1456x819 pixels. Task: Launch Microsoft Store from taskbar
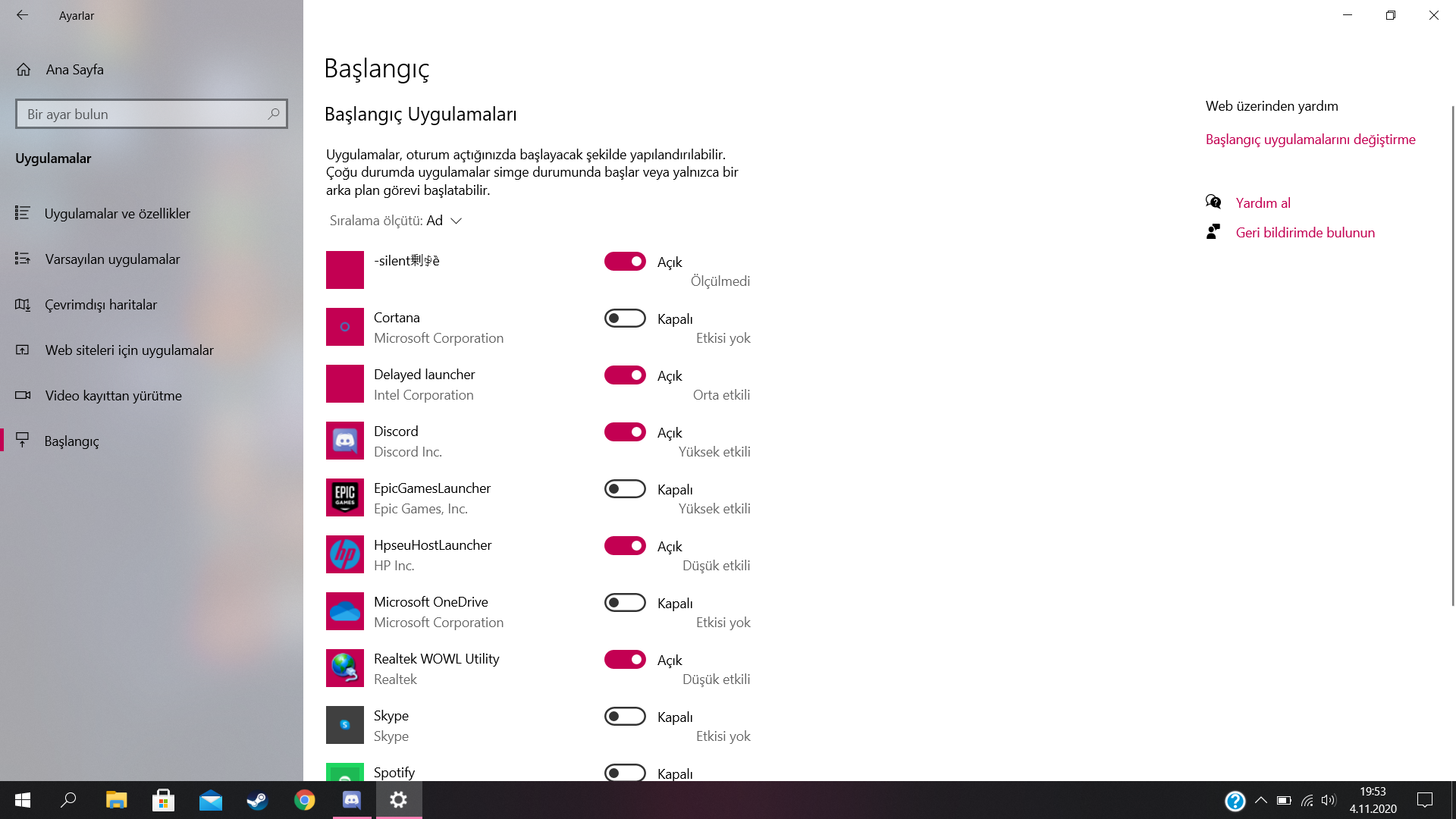pyautogui.click(x=163, y=800)
